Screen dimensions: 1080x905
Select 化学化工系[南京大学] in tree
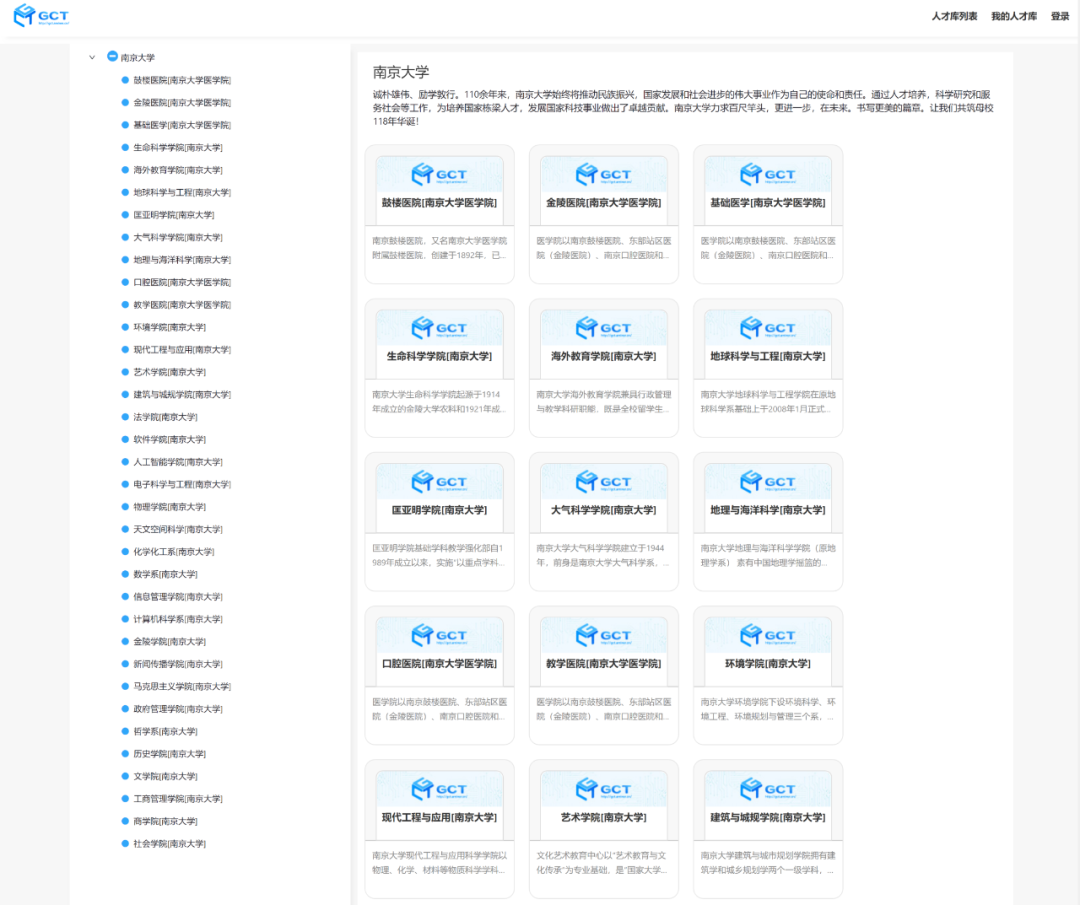pos(174,552)
